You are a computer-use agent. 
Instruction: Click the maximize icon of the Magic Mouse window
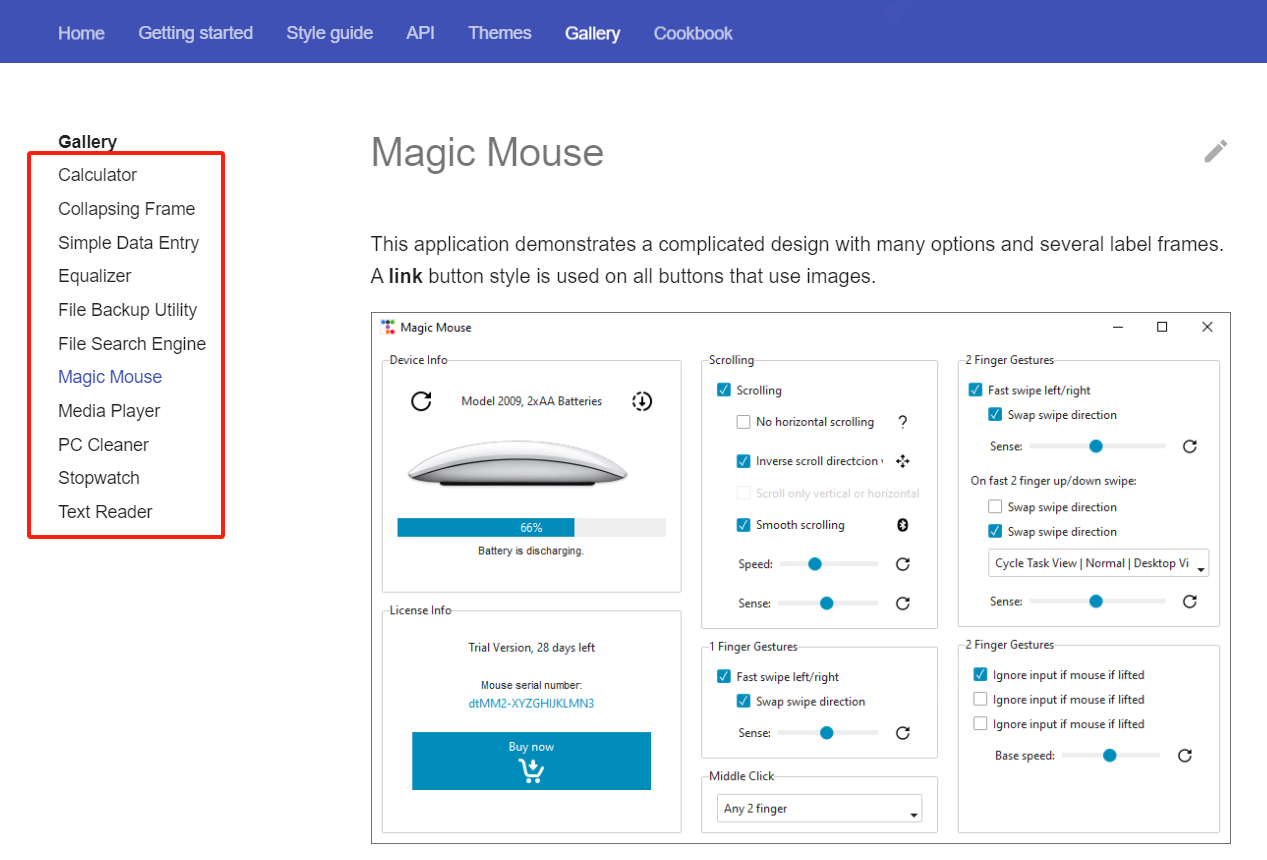tap(1162, 327)
